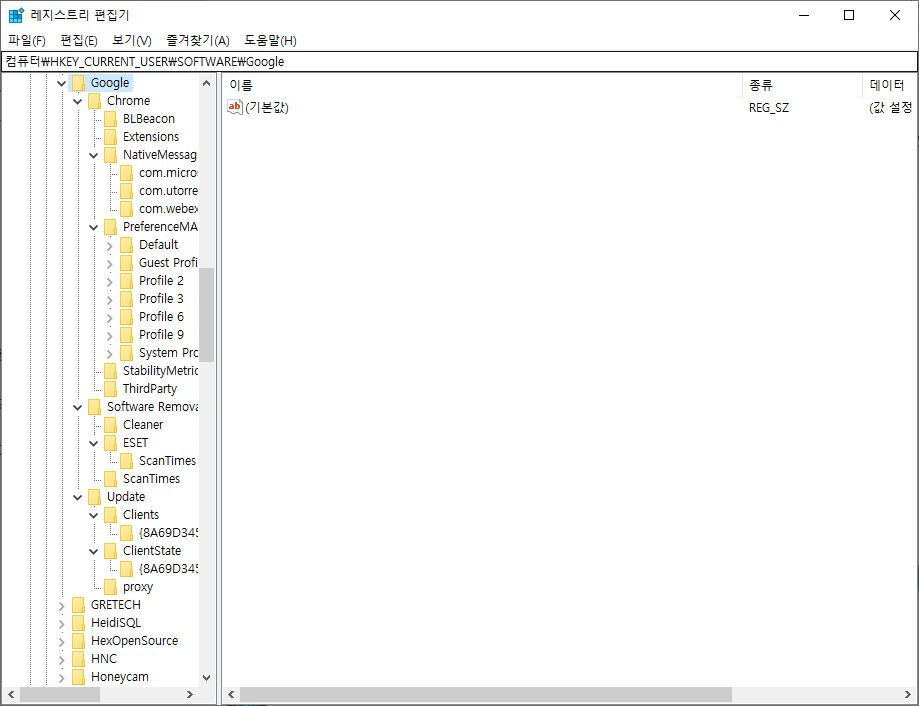Image resolution: width=919 pixels, height=706 pixels.
Task: Select the Chrome folder icon
Action: (94, 101)
